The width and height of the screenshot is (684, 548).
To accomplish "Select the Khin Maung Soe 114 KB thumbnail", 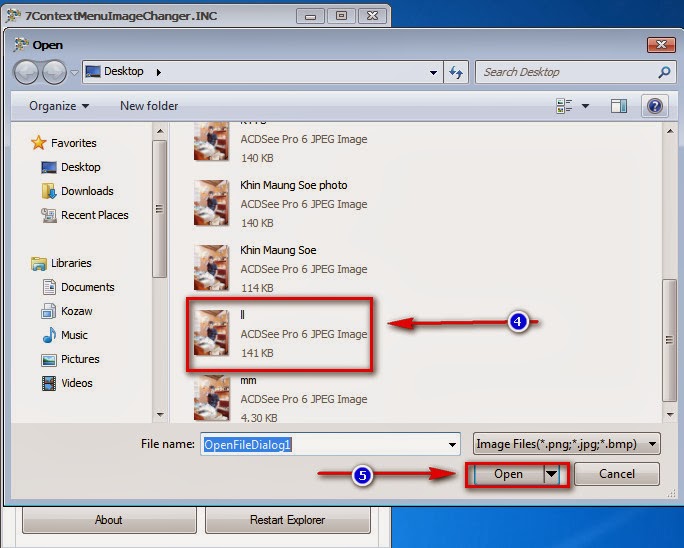I will (212, 268).
